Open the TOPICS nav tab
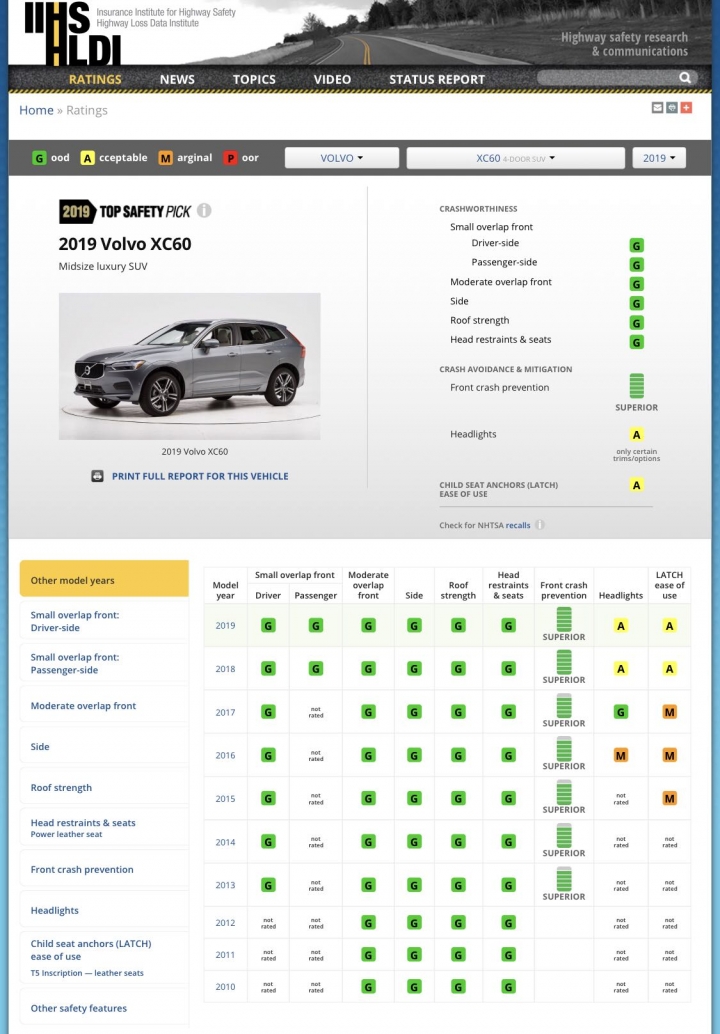Image resolution: width=720 pixels, height=1034 pixels. 254,79
